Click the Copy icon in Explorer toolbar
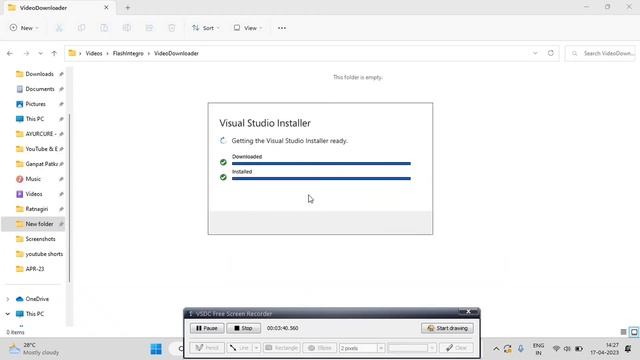 (82, 28)
